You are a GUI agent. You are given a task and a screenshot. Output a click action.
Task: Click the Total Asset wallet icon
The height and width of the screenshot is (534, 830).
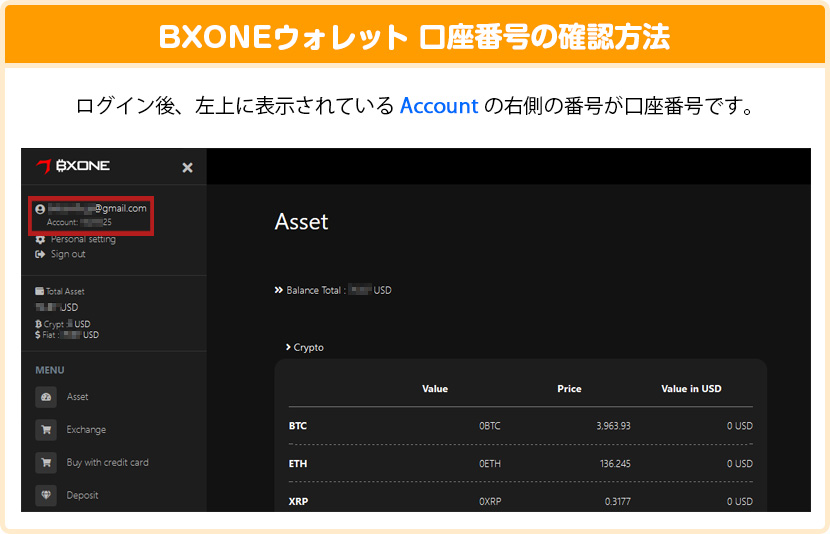(39, 291)
